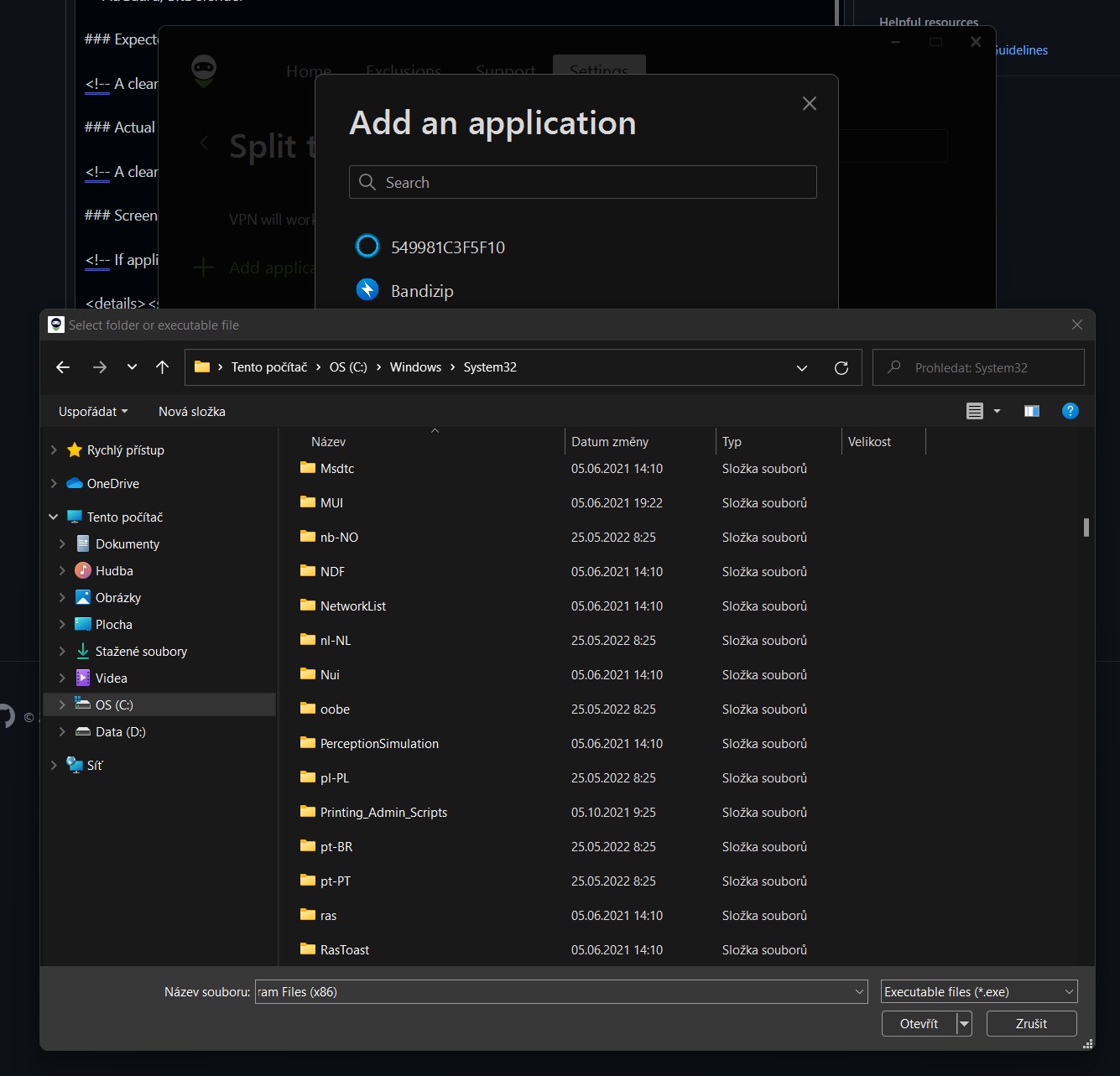Select the nl-NL folder

click(x=336, y=640)
